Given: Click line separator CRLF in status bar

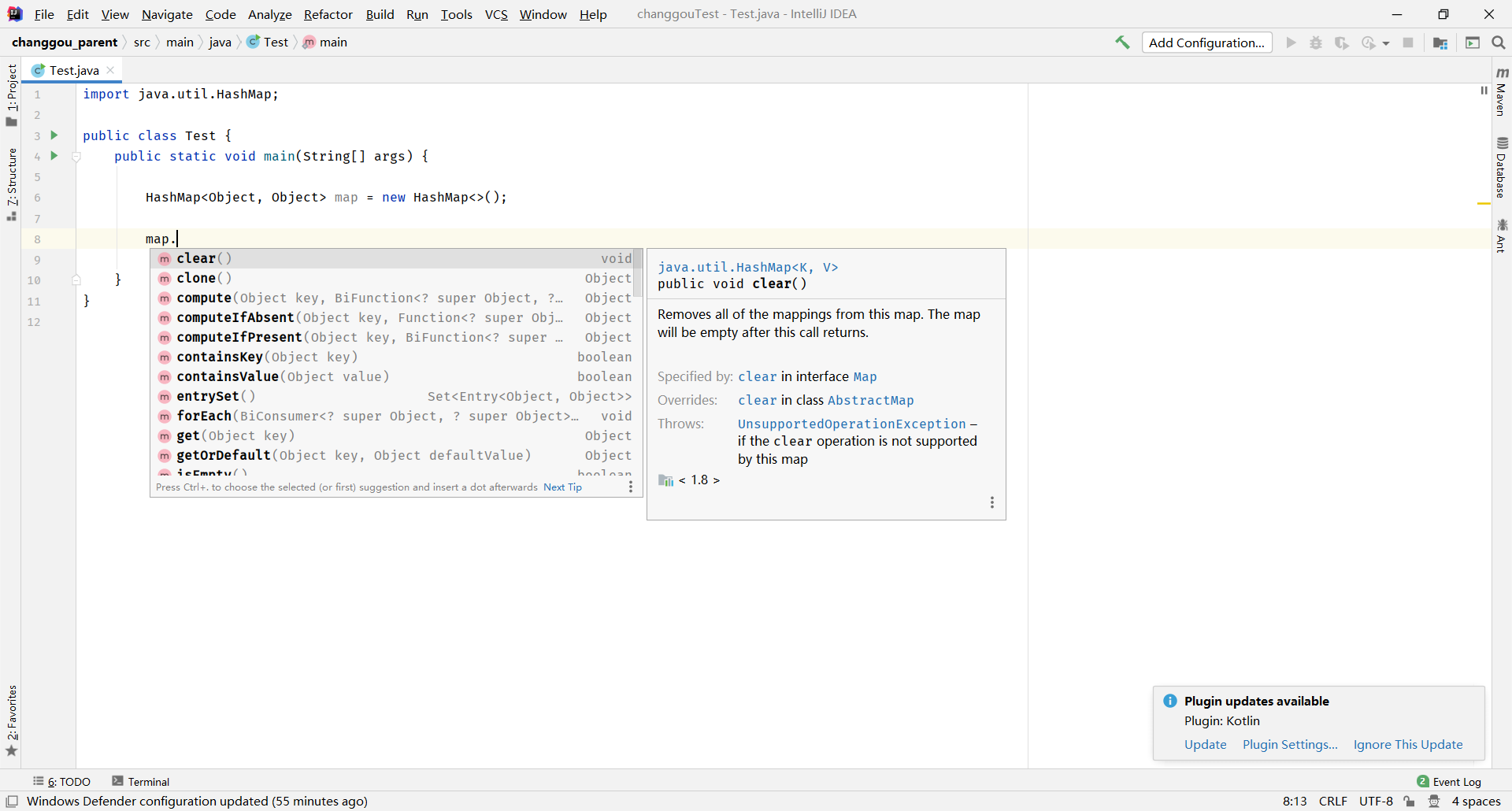Looking at the screenshot, I should (1332, 802).
